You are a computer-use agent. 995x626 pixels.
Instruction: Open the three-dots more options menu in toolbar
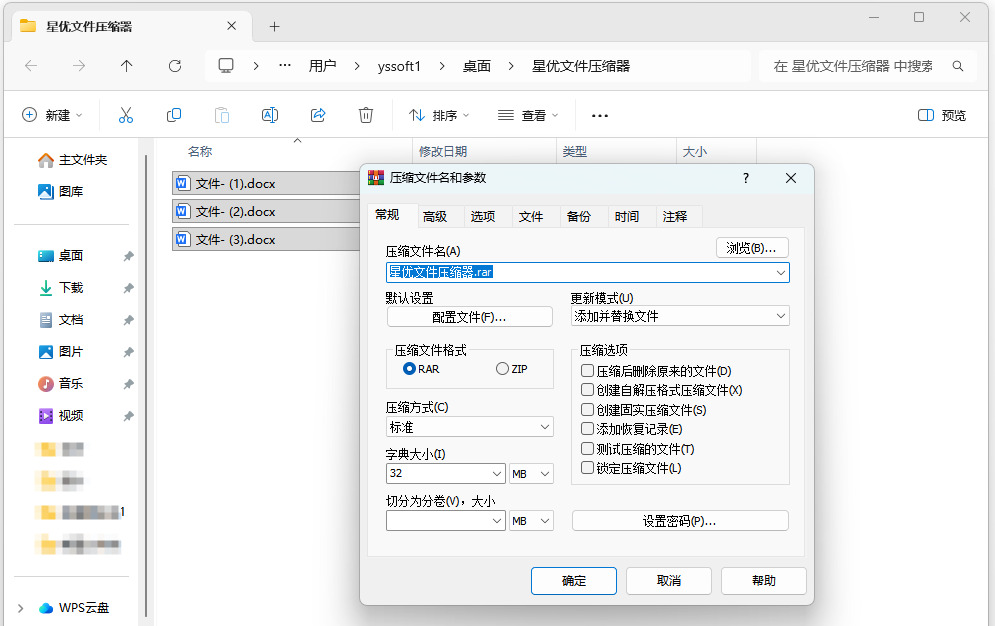pos(600,115)
